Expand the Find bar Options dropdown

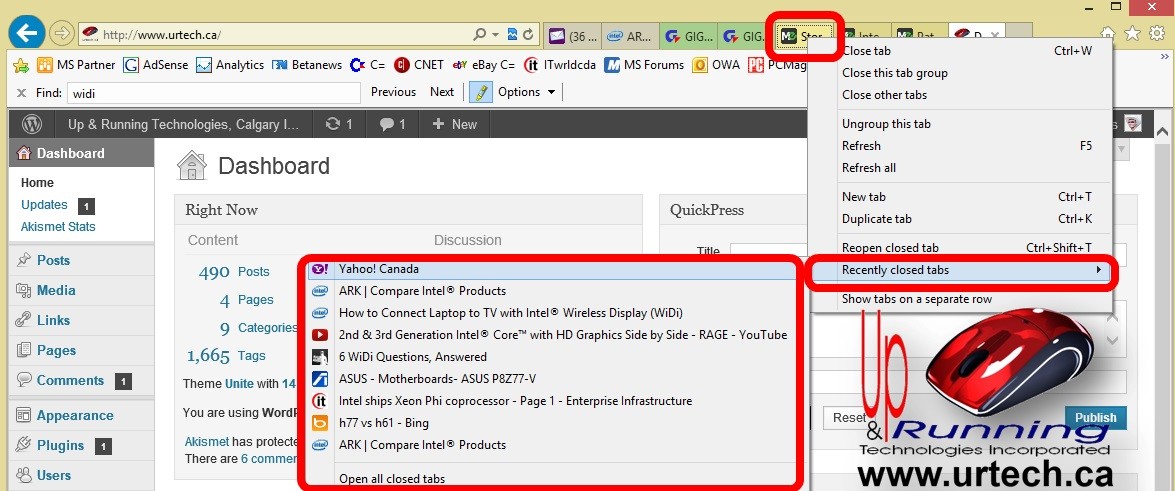point(526,92)
